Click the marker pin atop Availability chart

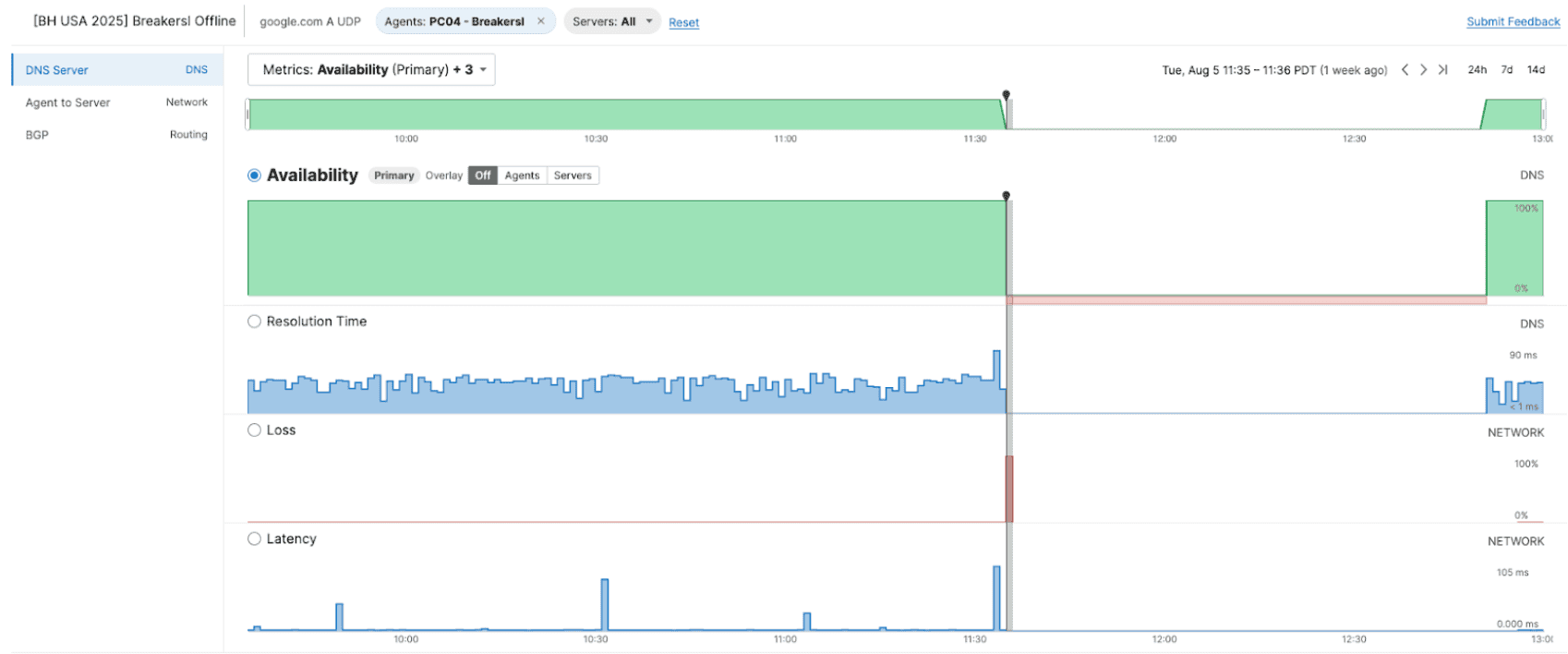1007,196
